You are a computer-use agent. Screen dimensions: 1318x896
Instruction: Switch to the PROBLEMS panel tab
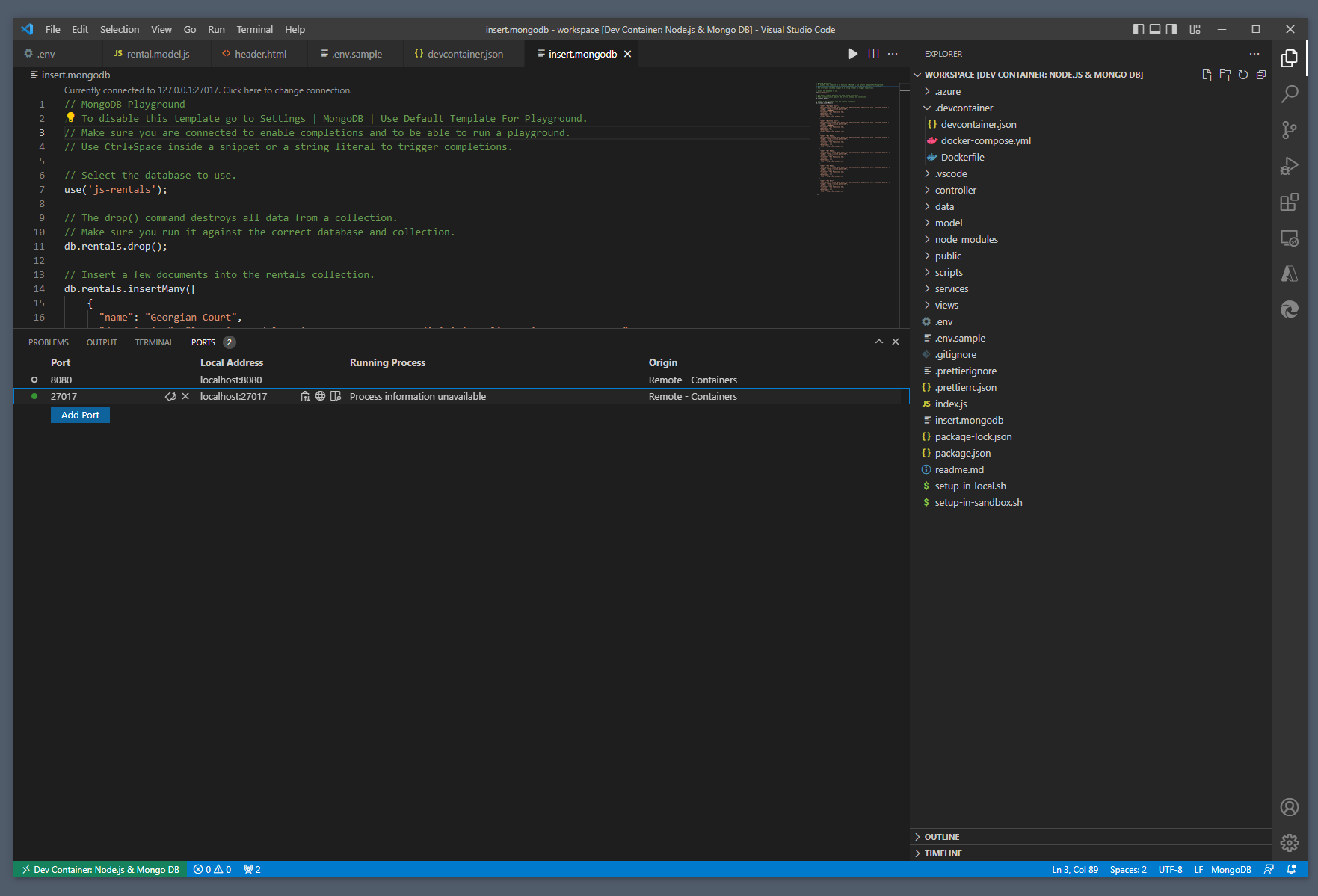pyautogui.click(x=48, y=342)
